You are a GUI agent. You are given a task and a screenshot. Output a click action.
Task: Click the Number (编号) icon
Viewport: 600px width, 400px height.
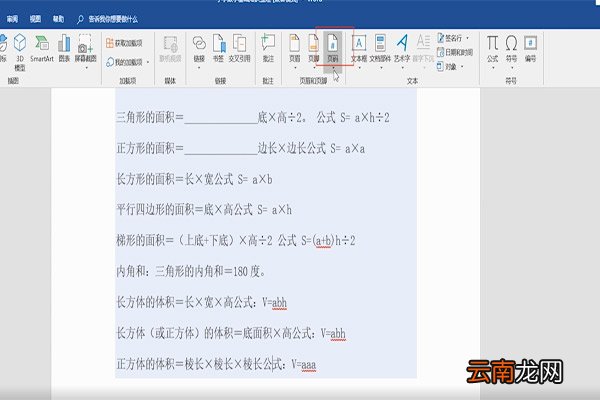[x=530, y=43]
